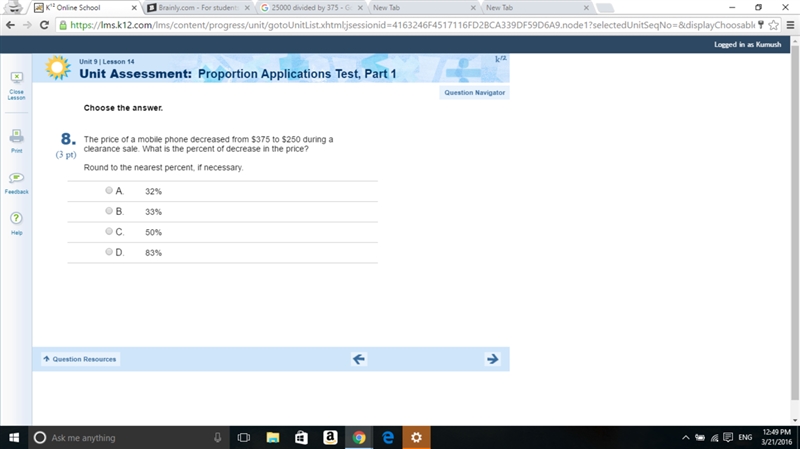Go to previous question with left arrow
This screenshot has height=449, width=800.
pyautogui.click(x=359, y=359)
